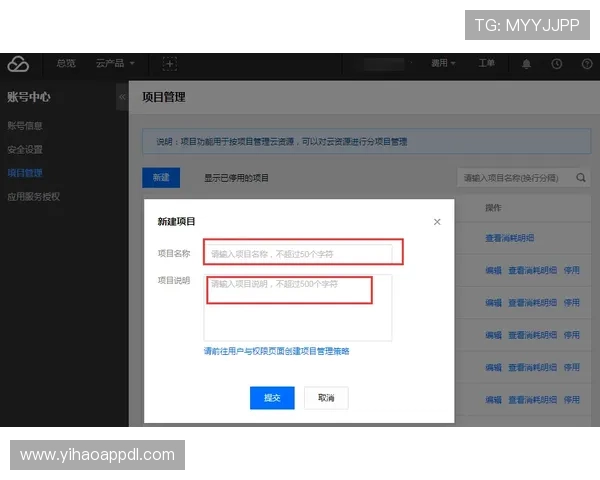The width and height of the screenshot is (600, 480).
Task: Click into the 项目说明 text area
Action: (x=298, y=307)
